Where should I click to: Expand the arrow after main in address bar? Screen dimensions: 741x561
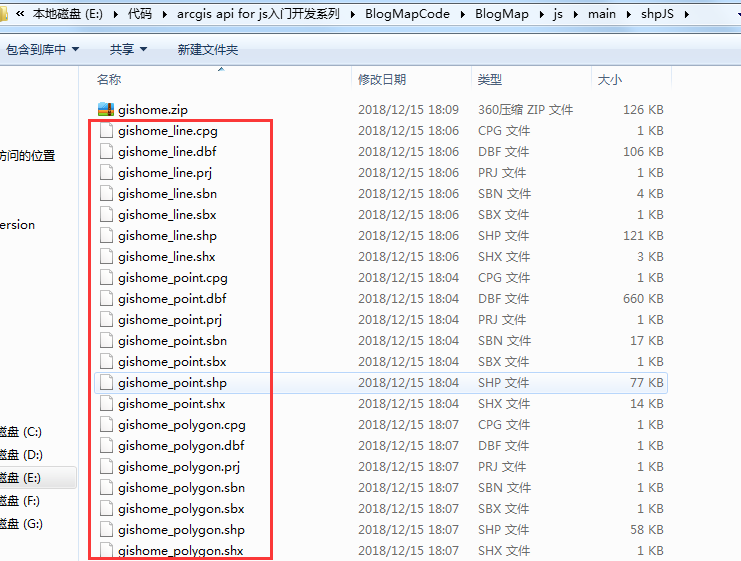(x=629, y=14)
